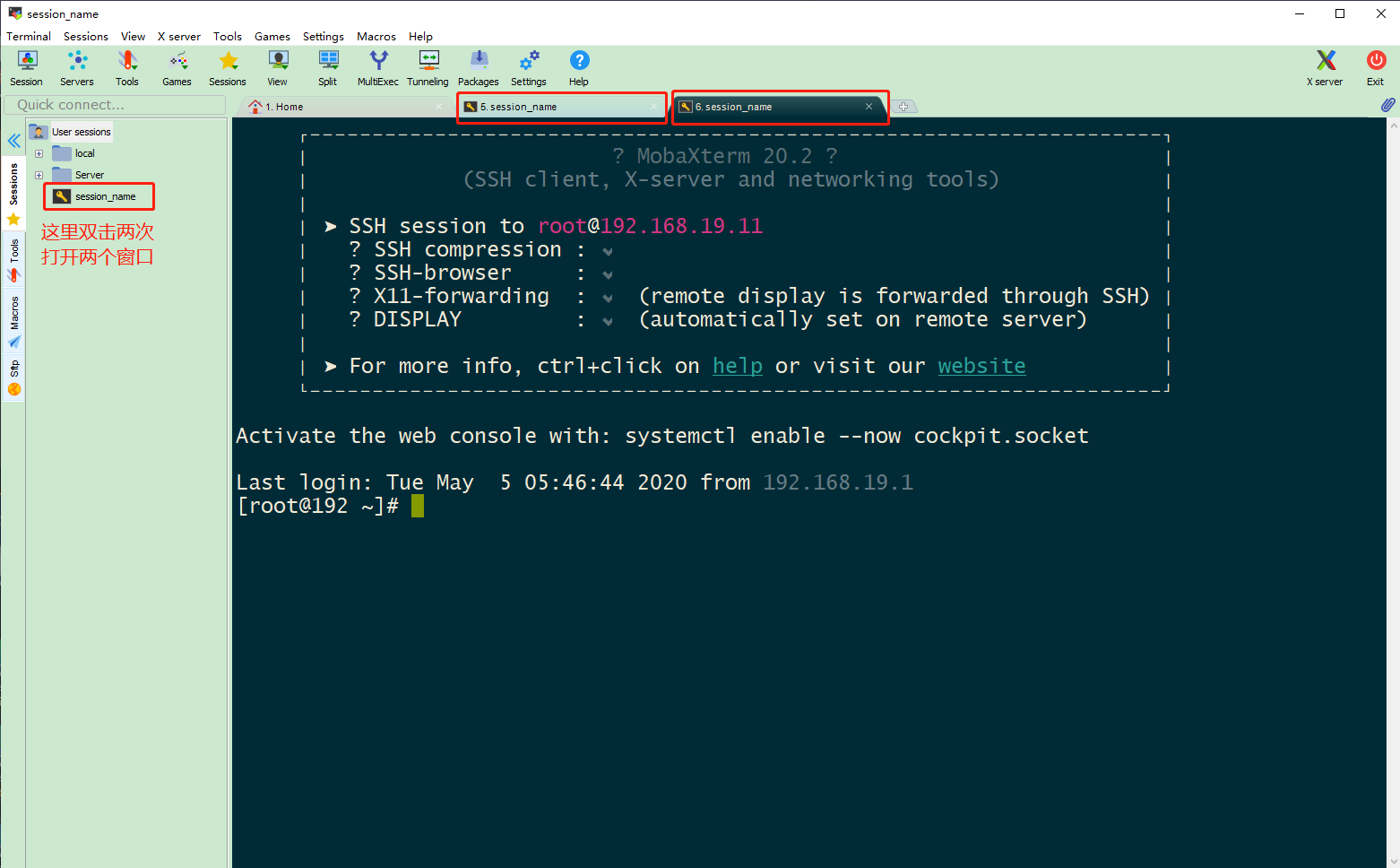1400x868 pixels.
Task: Close the 6. session_name tab
Action: (x=869, y=107)
